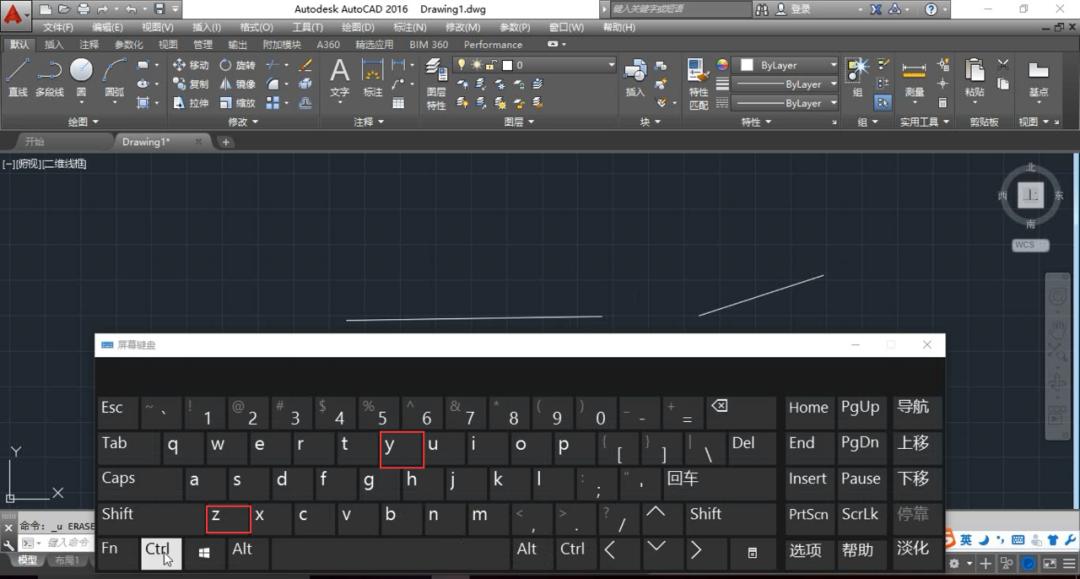Click the 移动 (Move) tool
Screen dimensions: 1080x579
pos(190,65)
